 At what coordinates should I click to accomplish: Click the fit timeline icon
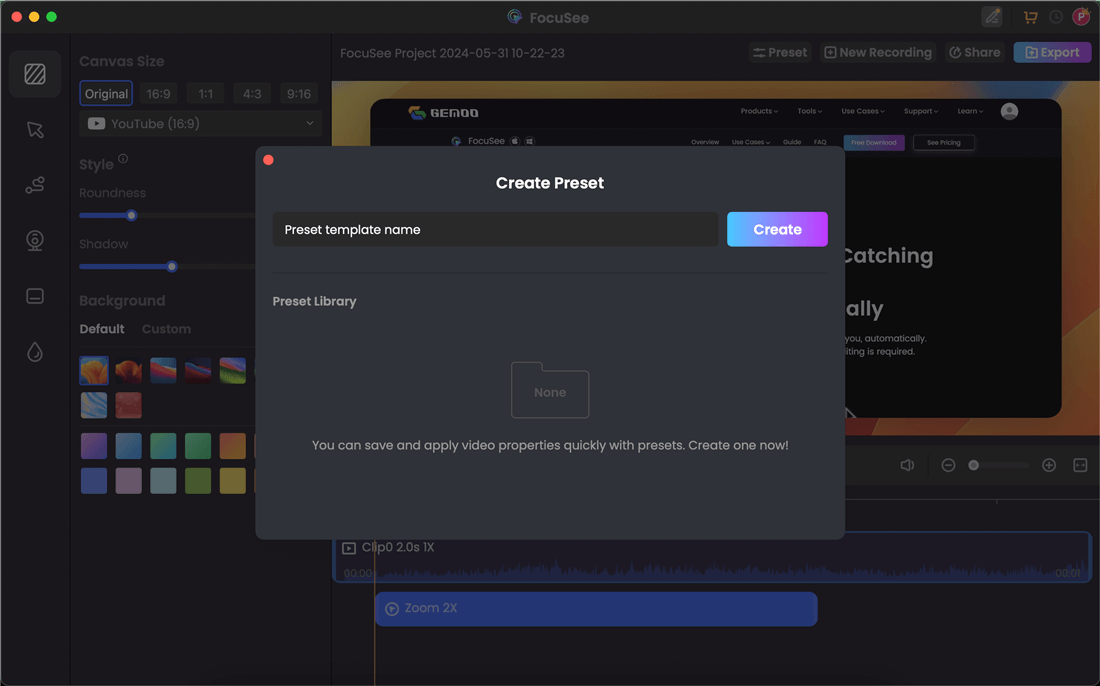point(1080,465)
